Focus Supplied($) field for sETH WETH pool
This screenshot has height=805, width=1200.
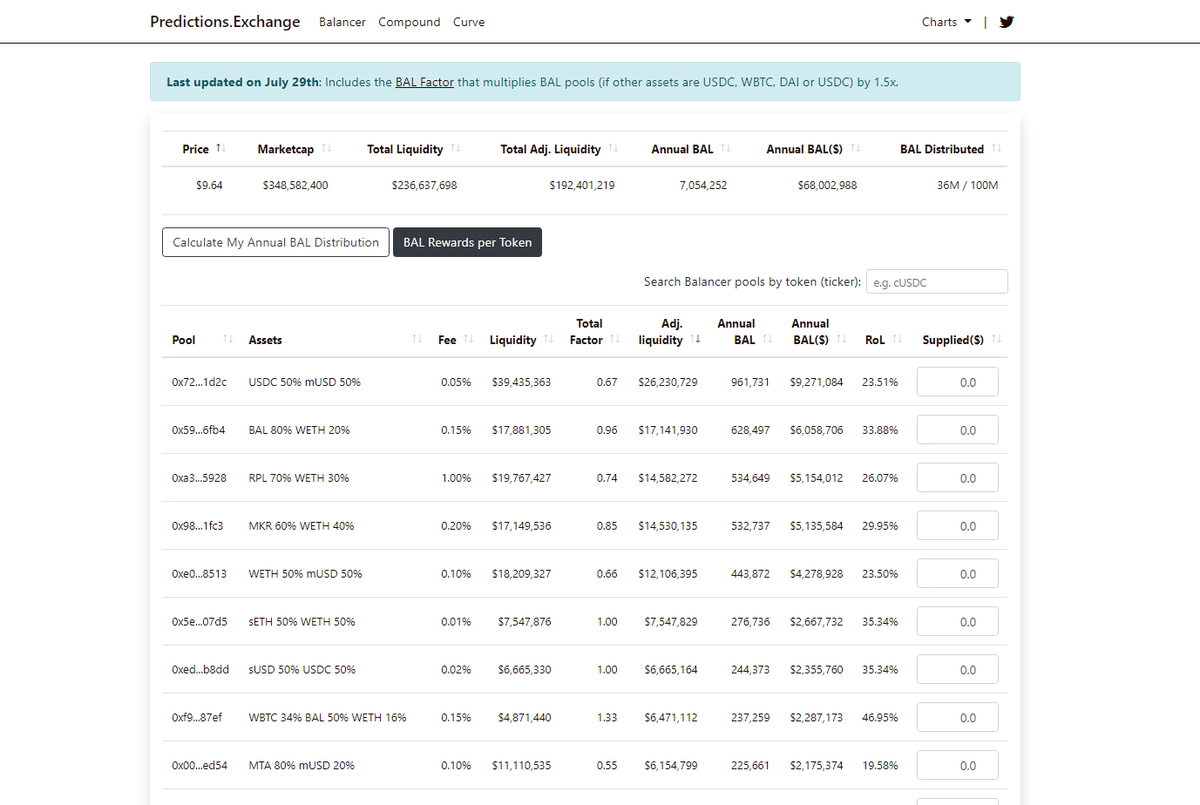coord(958,622)
